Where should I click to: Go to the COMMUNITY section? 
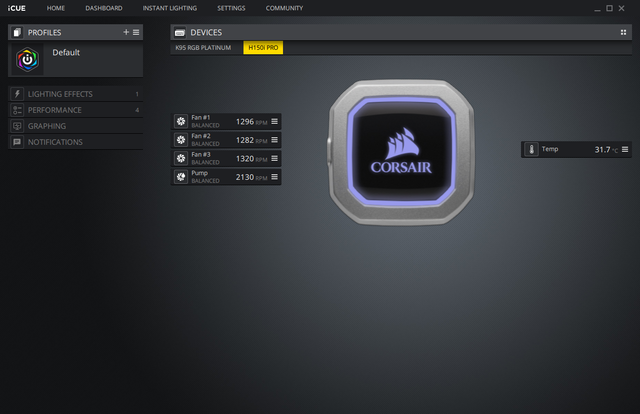pyautogui.click(x=284, y=8)
